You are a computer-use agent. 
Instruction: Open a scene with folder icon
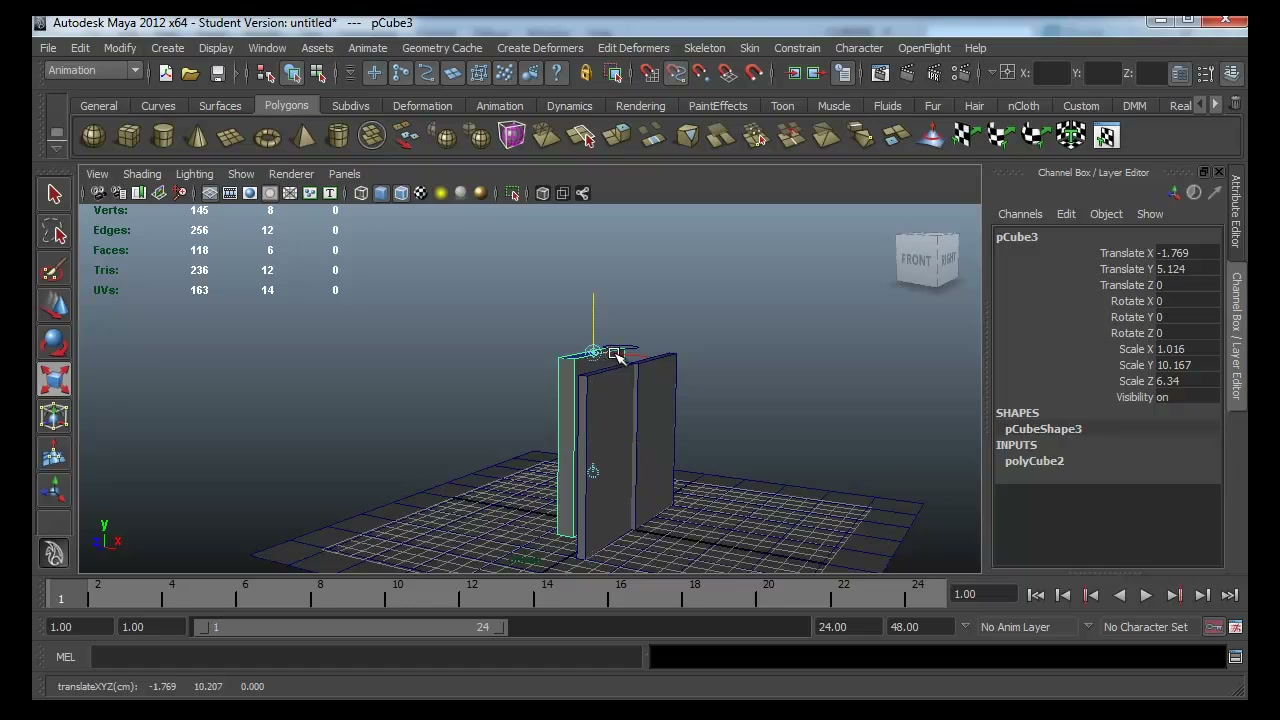(x=190, y=73)
